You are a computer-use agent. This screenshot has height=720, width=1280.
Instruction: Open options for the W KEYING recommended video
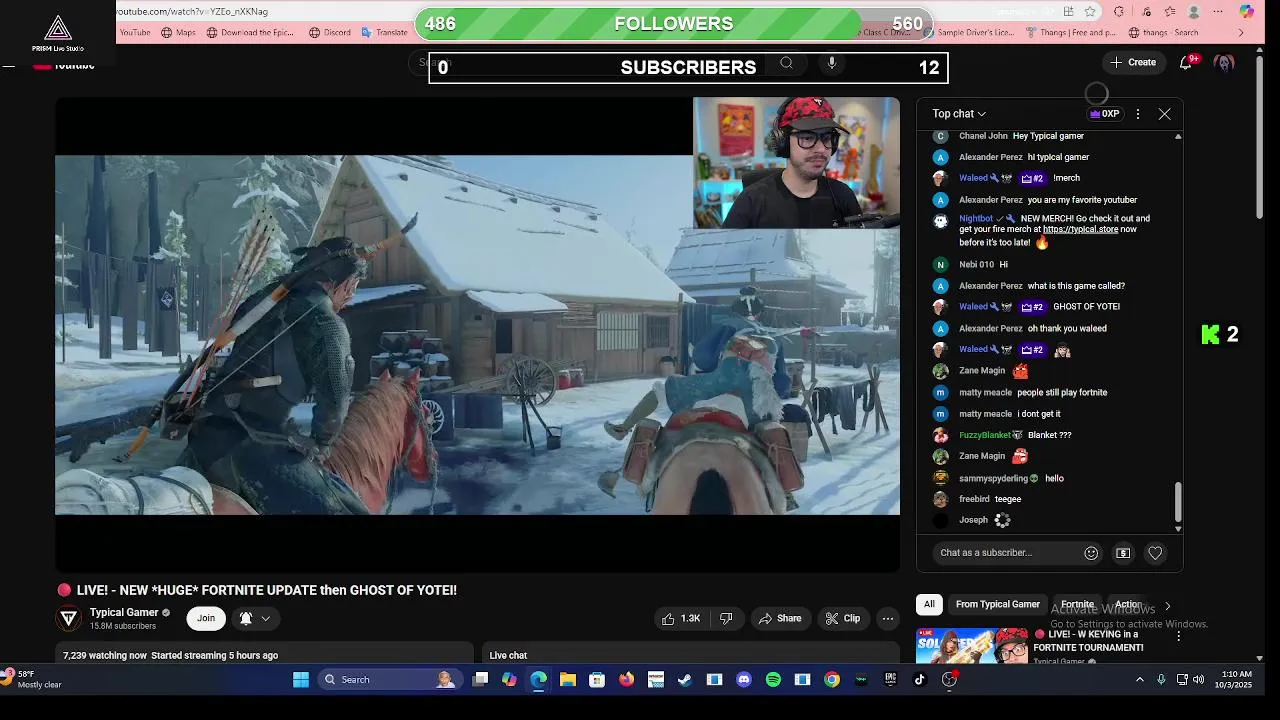click(1178, 636)
